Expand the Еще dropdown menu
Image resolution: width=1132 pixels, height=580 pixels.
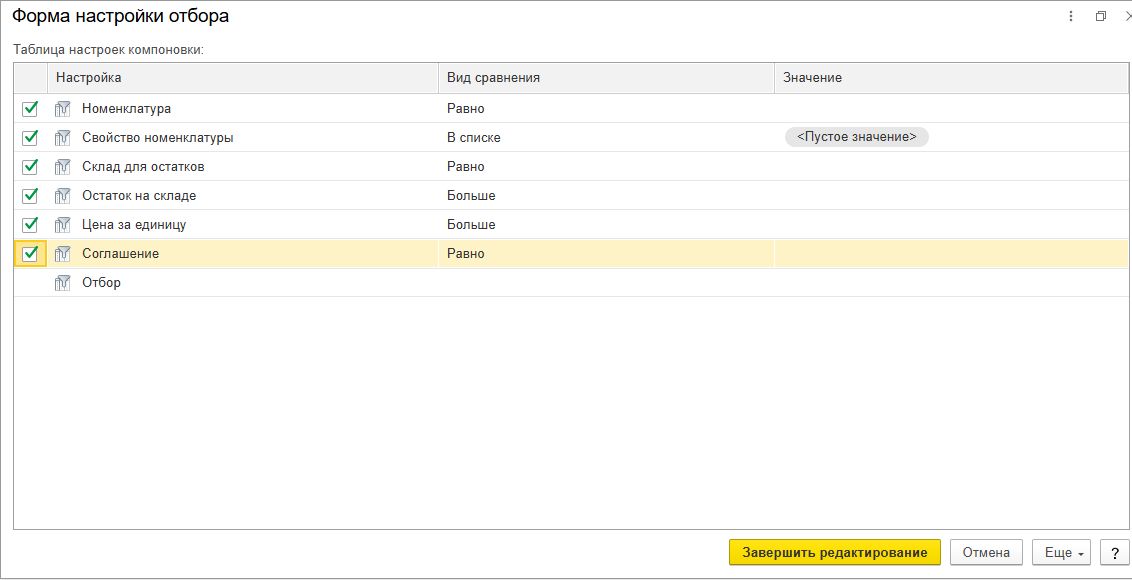click(x=1064, y=552)
